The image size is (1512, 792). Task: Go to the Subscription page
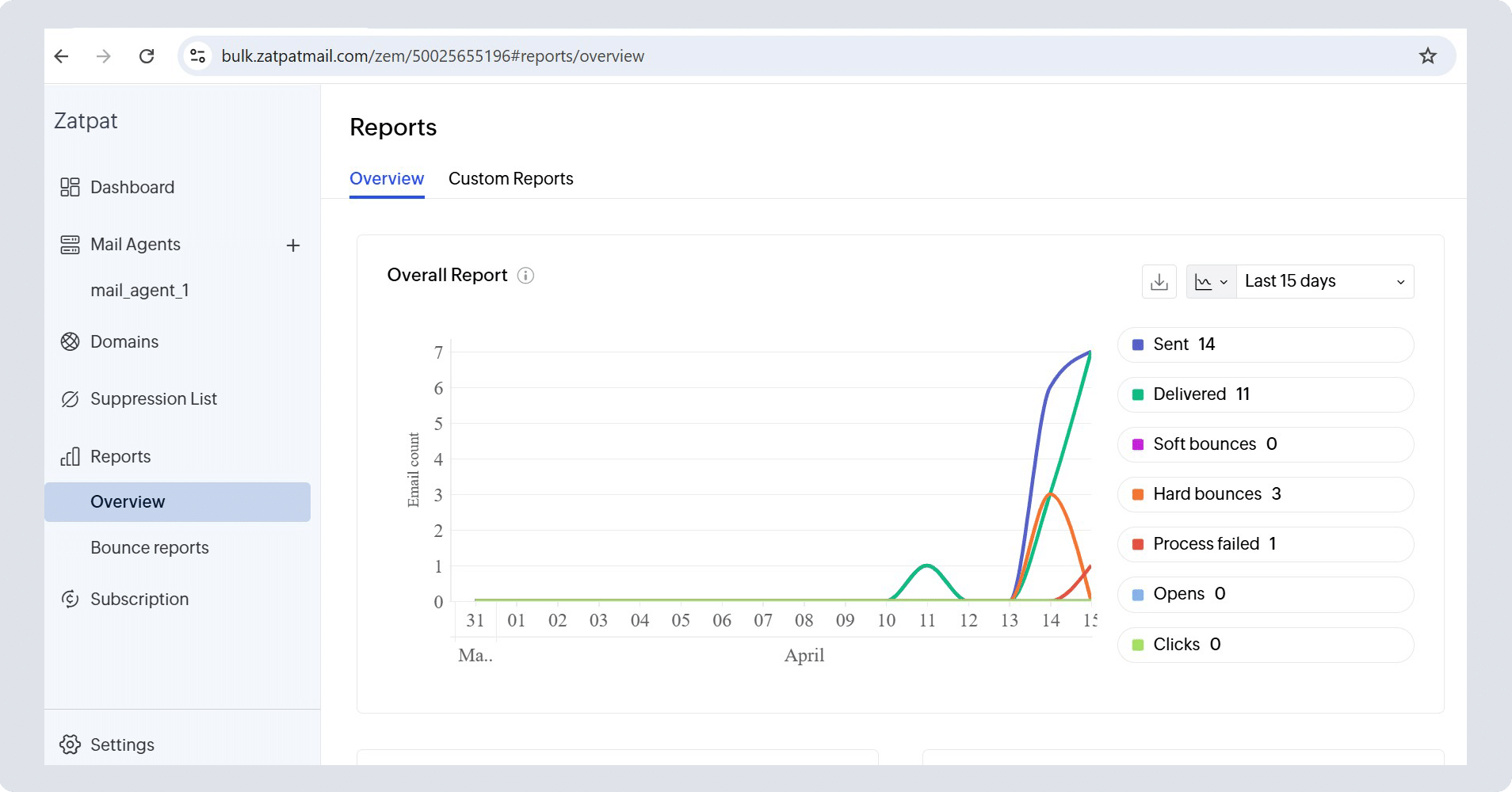[x=139, y=600]
